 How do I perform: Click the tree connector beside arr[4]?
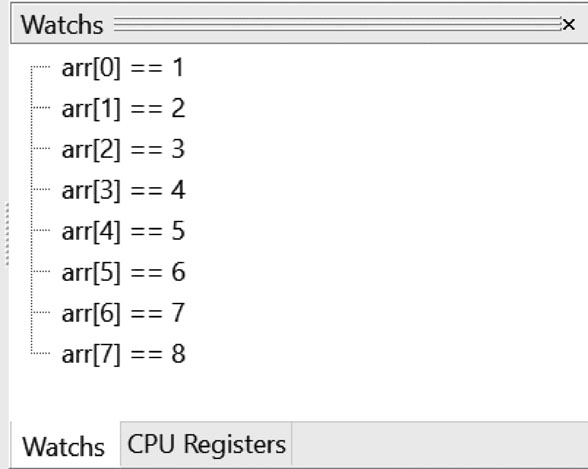[x=40, y=231]
